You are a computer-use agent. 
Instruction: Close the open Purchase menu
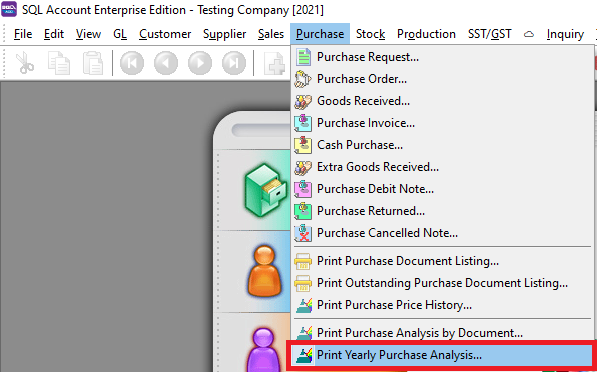pos(320,34)
